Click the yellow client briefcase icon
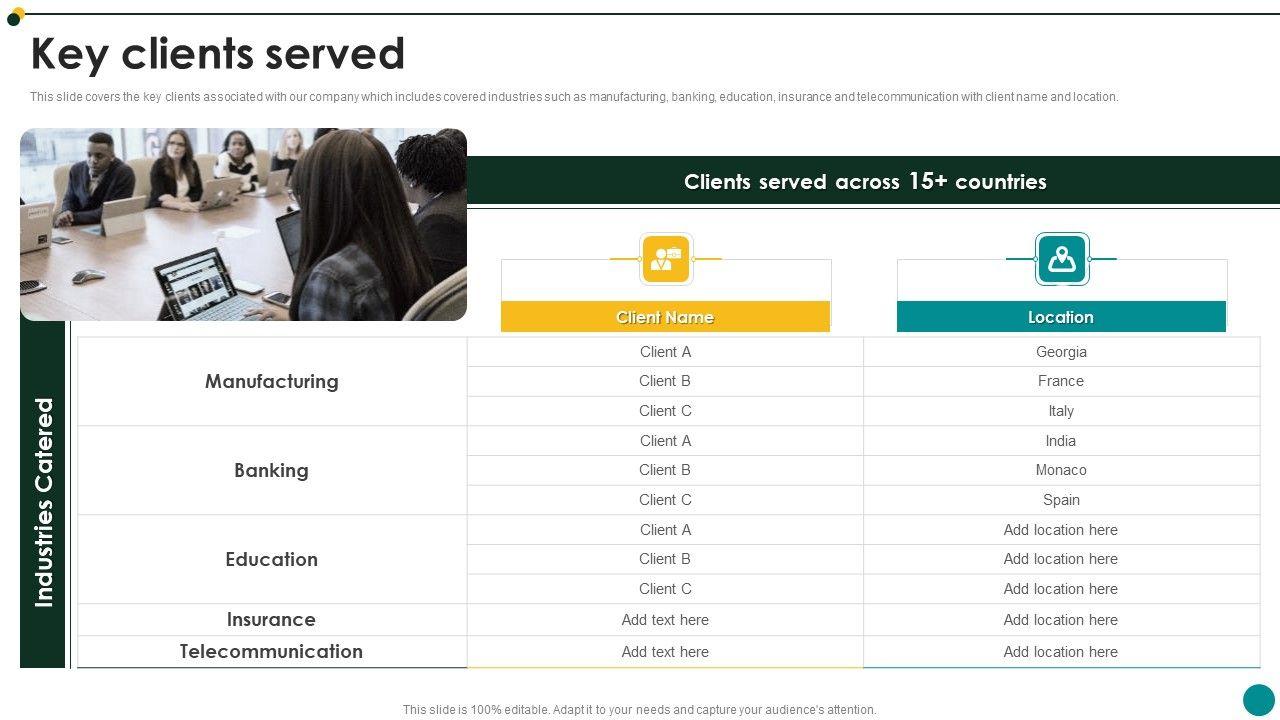Screen dimensions: 1280x720 665,259
